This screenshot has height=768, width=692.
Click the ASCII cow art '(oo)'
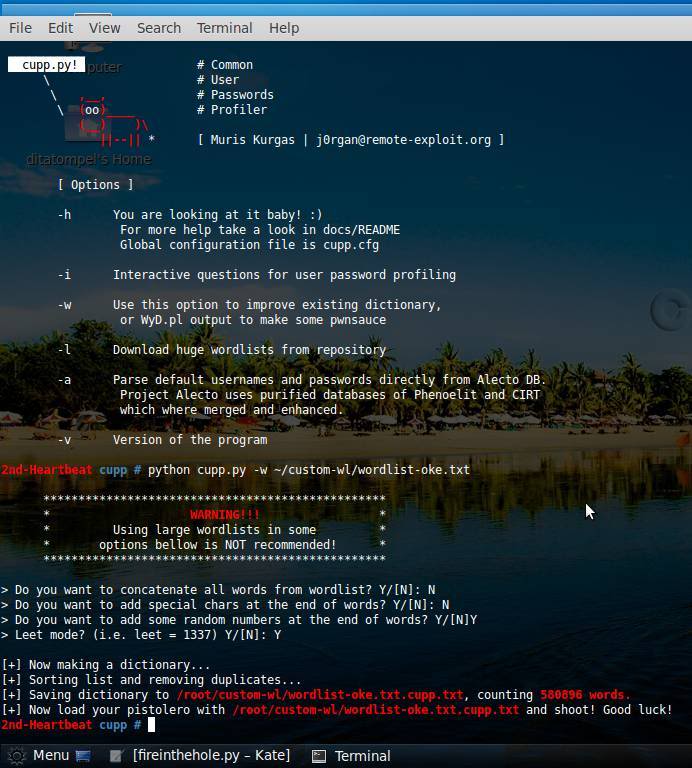coord(92,110)
